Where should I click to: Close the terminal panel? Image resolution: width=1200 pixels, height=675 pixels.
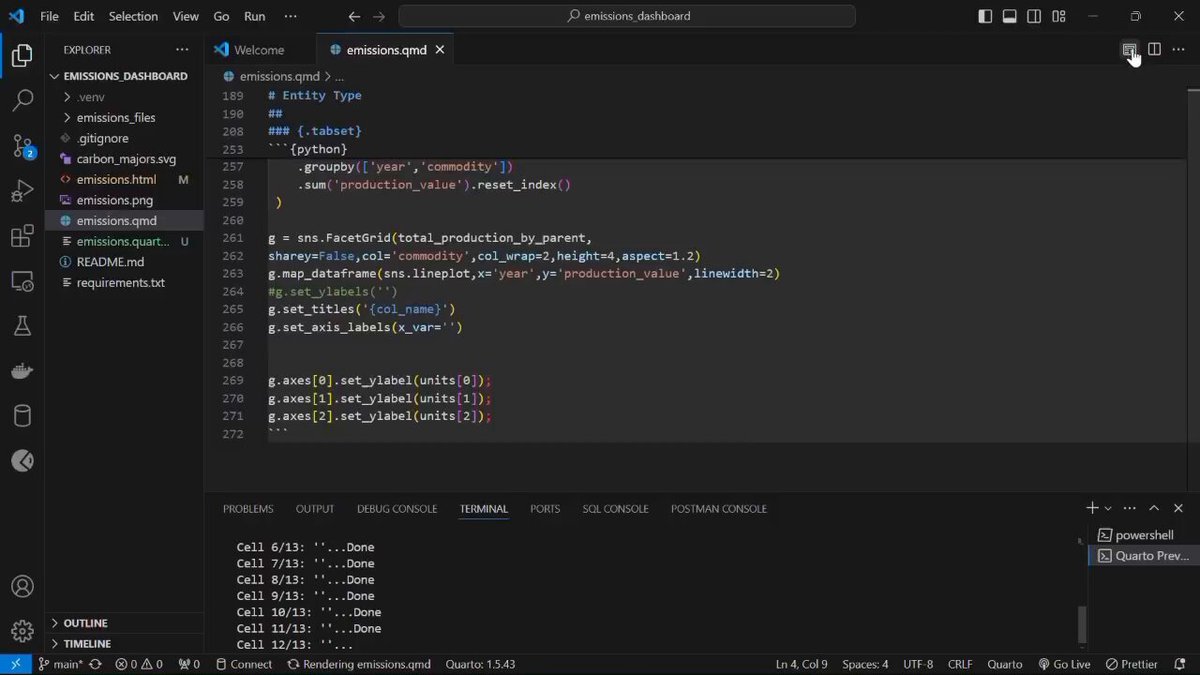(1178, 508)
